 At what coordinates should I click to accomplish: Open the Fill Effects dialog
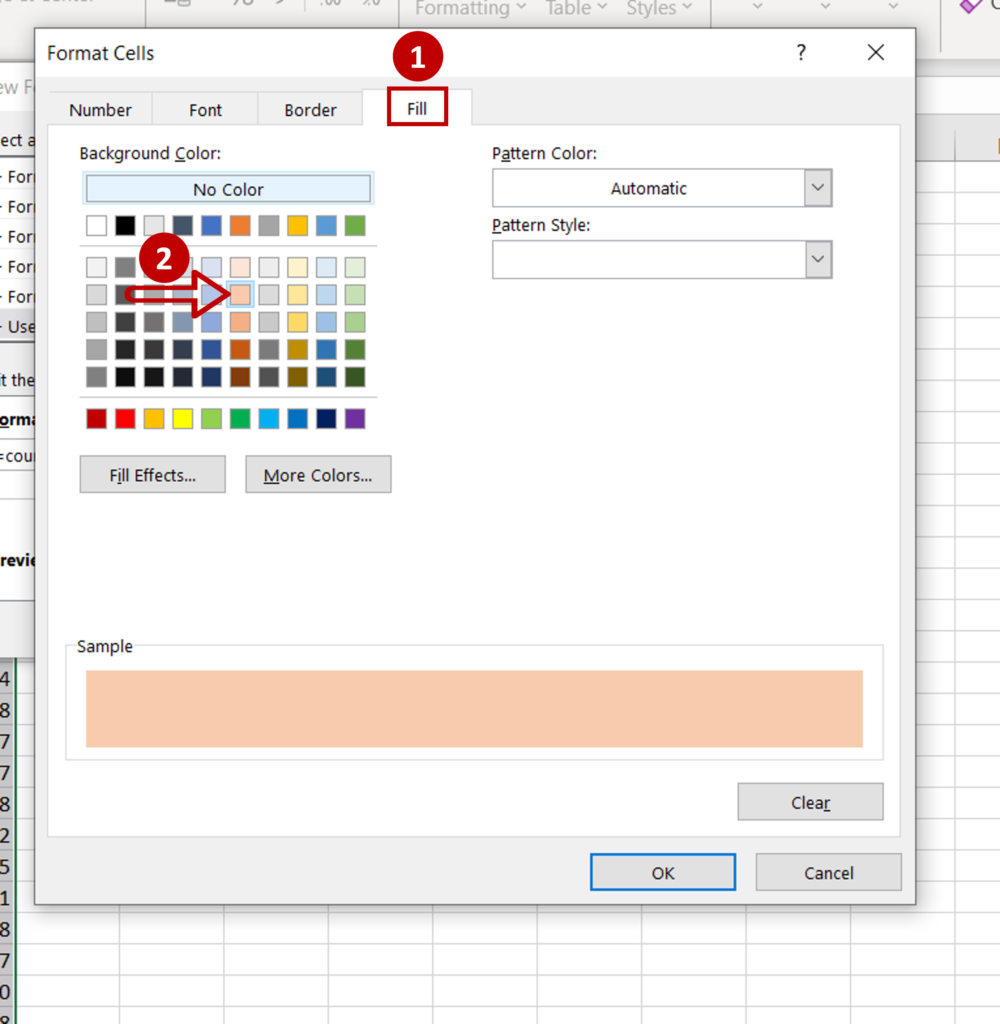[152, 474]
